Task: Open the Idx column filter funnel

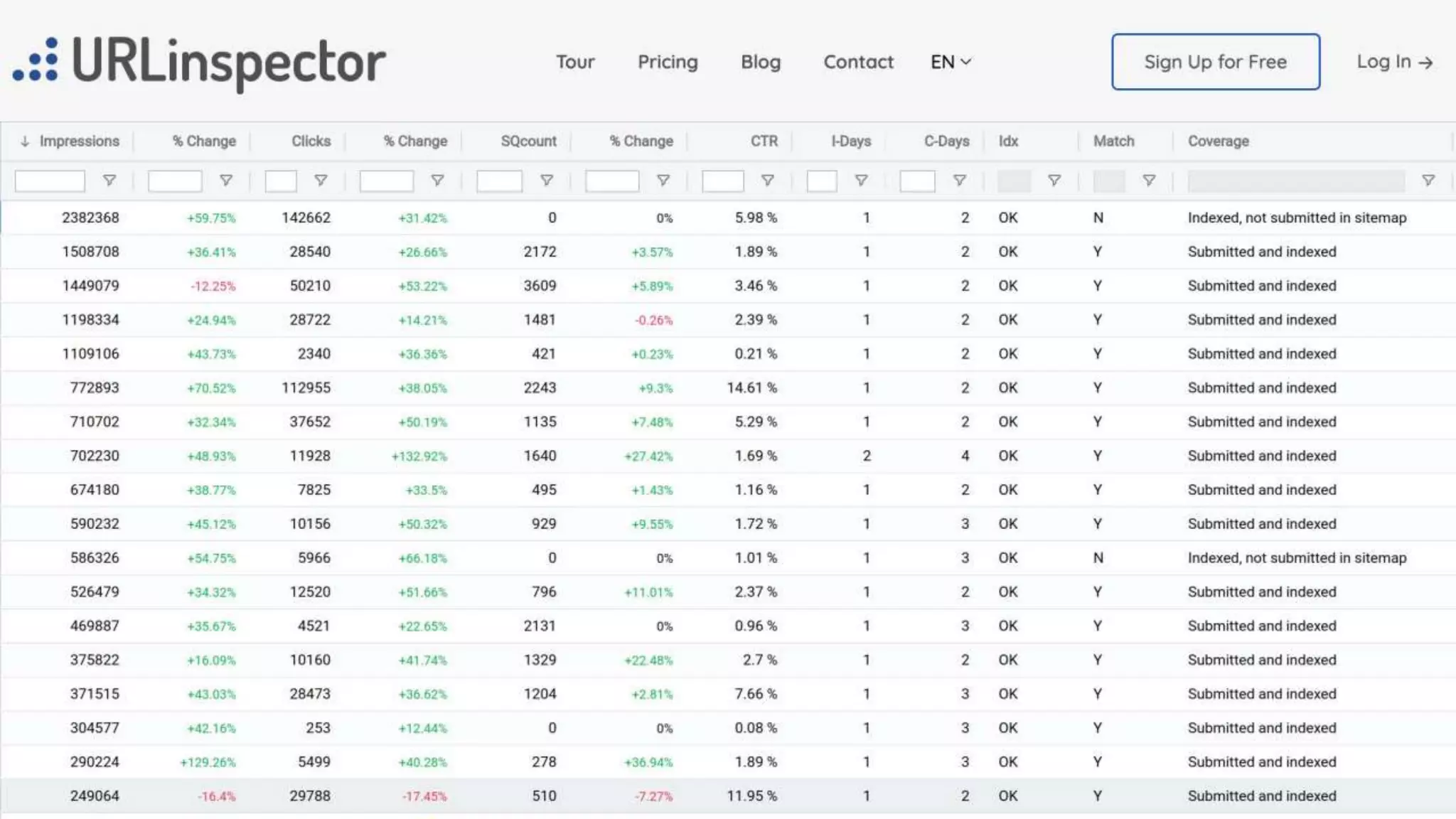Action: (1054, 181)
